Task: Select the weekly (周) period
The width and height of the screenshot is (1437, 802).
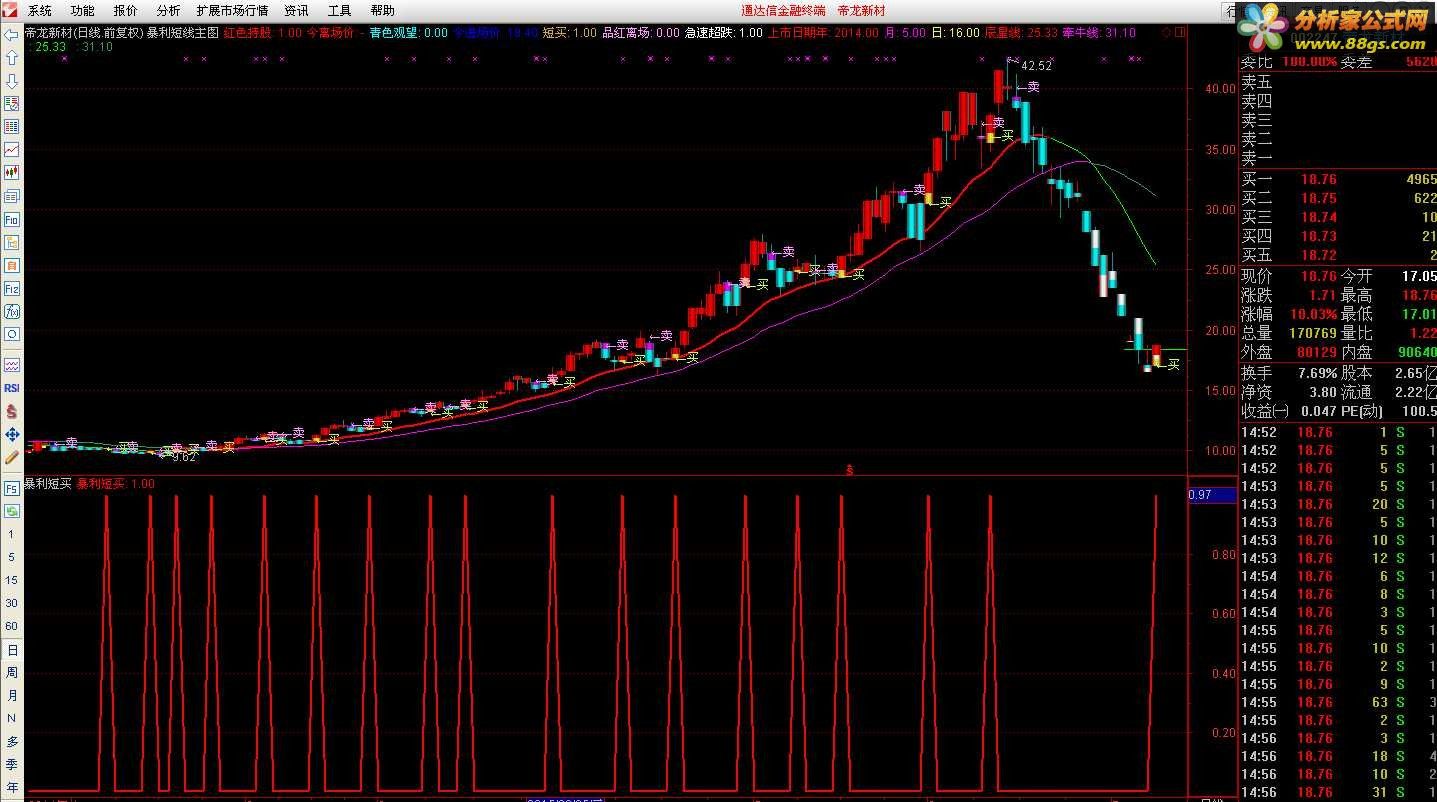Action: (x=12, y=672)
